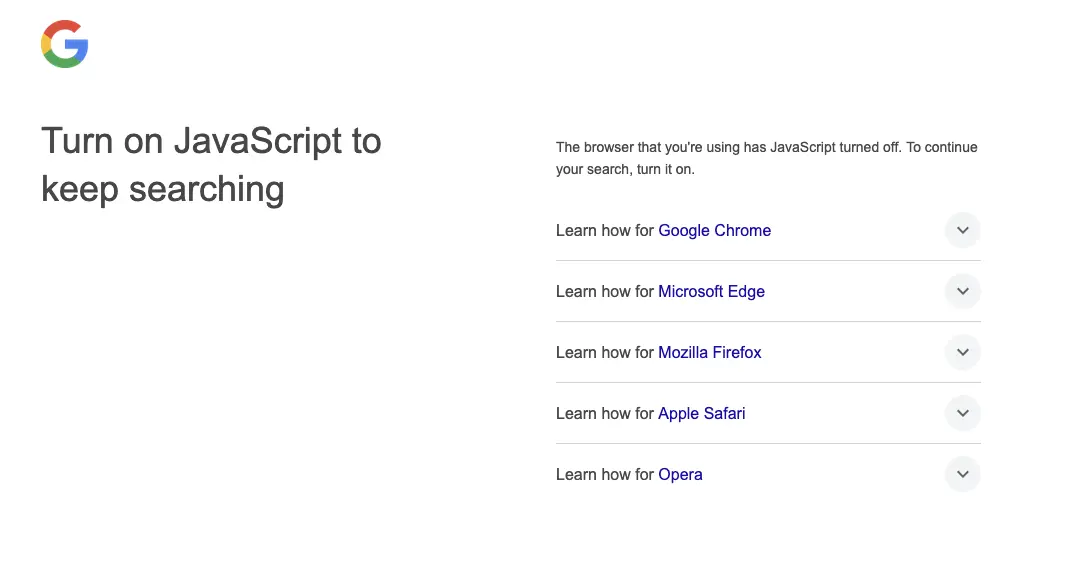Expand the Opera instructions chevron

962,474
